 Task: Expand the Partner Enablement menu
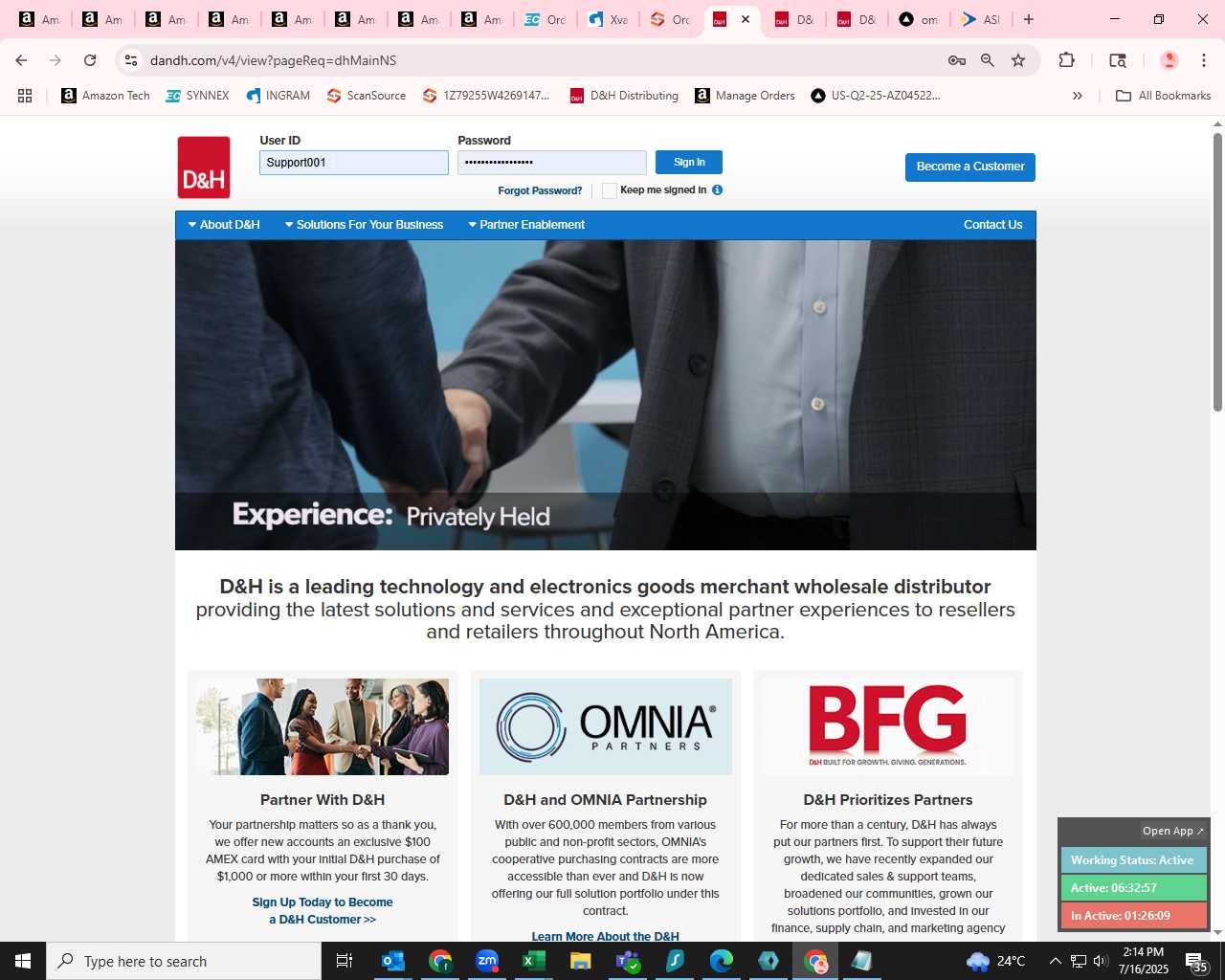pyautogui.click(x=526, y=225)
